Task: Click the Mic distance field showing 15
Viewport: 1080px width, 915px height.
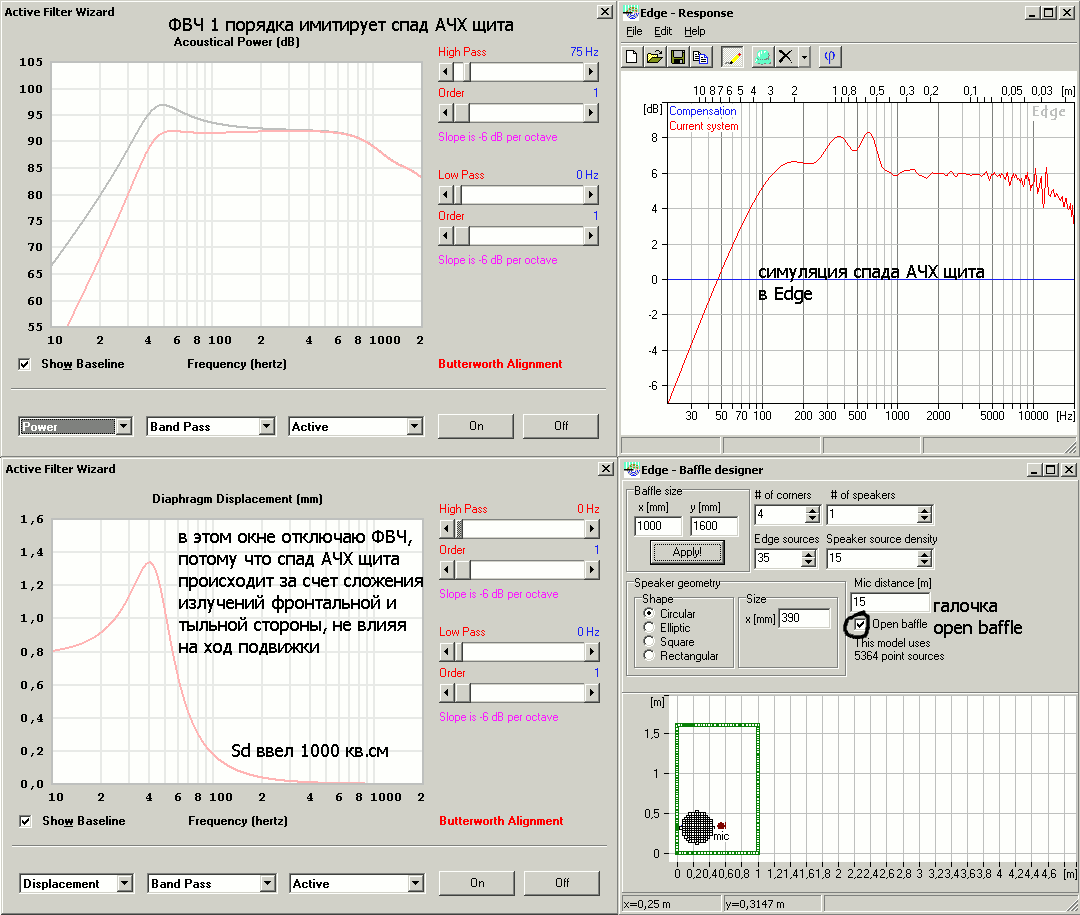Action: 890,602
